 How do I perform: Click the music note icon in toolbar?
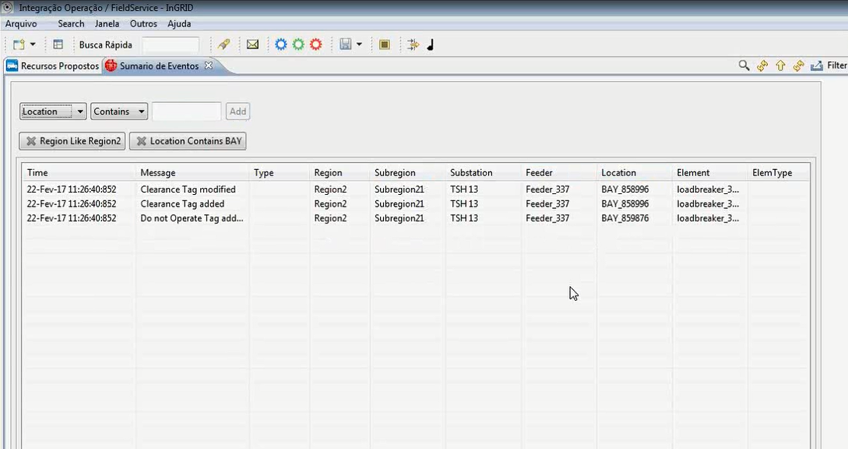click(431, 45)
